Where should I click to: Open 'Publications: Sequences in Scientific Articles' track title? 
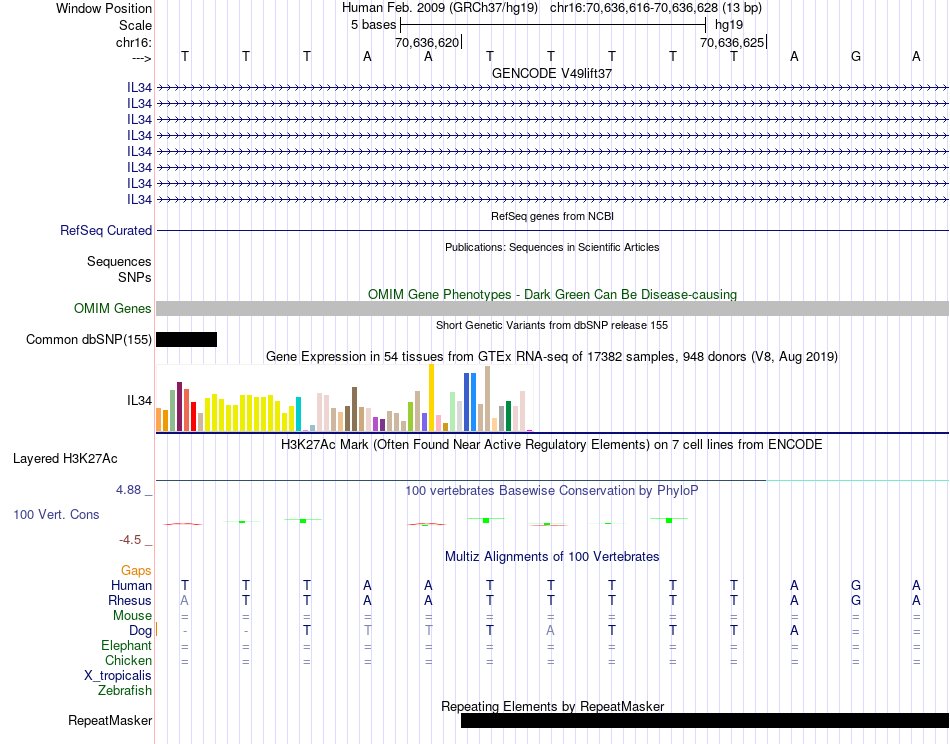coord(552,247)
